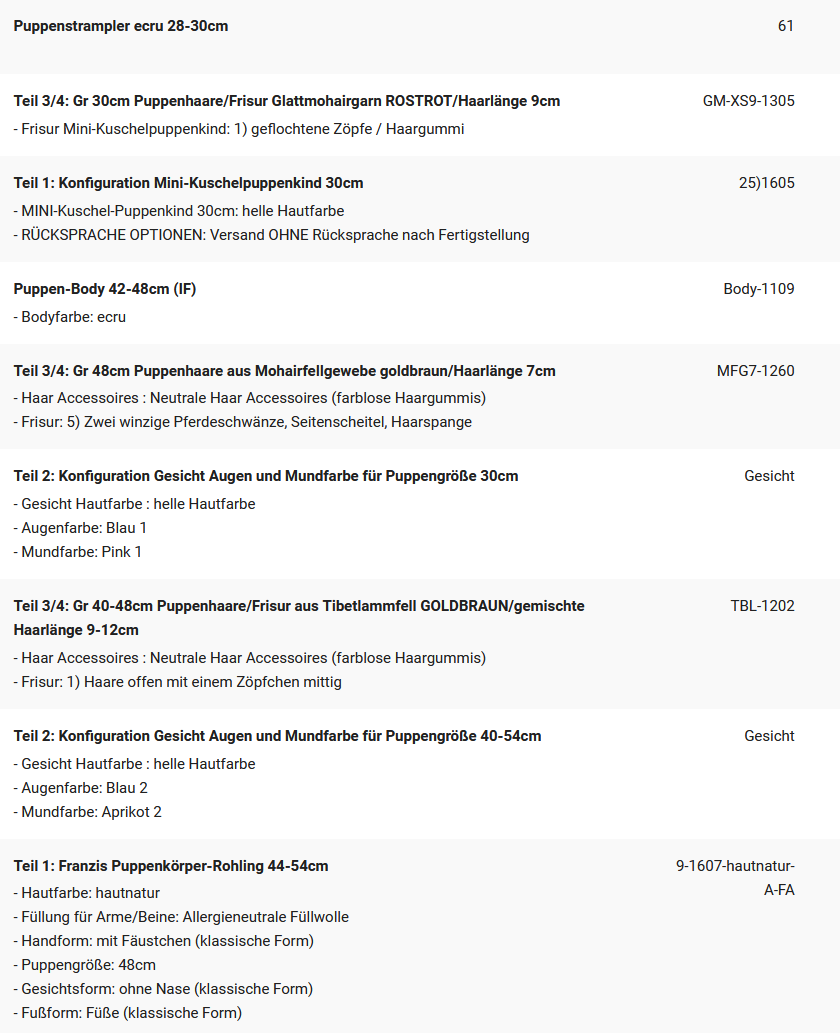Click the Mundfarbe: Aprikot 2 option

88,812
